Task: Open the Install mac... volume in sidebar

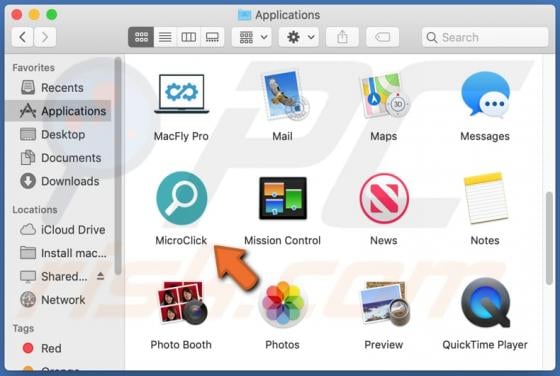Action: click(59, 253)
